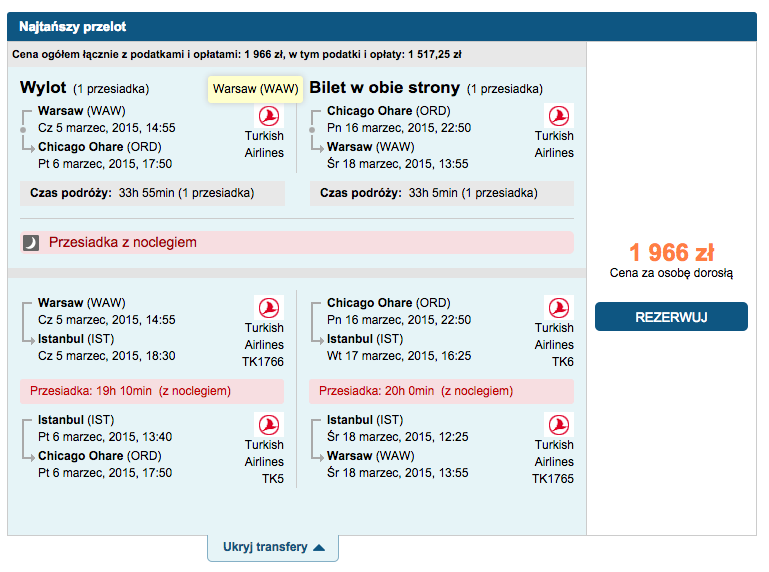The height and width of the screenshot is (572, 769).
Task: Click the Bilet w obie strony heading
Action: click(x=384, y=87)
